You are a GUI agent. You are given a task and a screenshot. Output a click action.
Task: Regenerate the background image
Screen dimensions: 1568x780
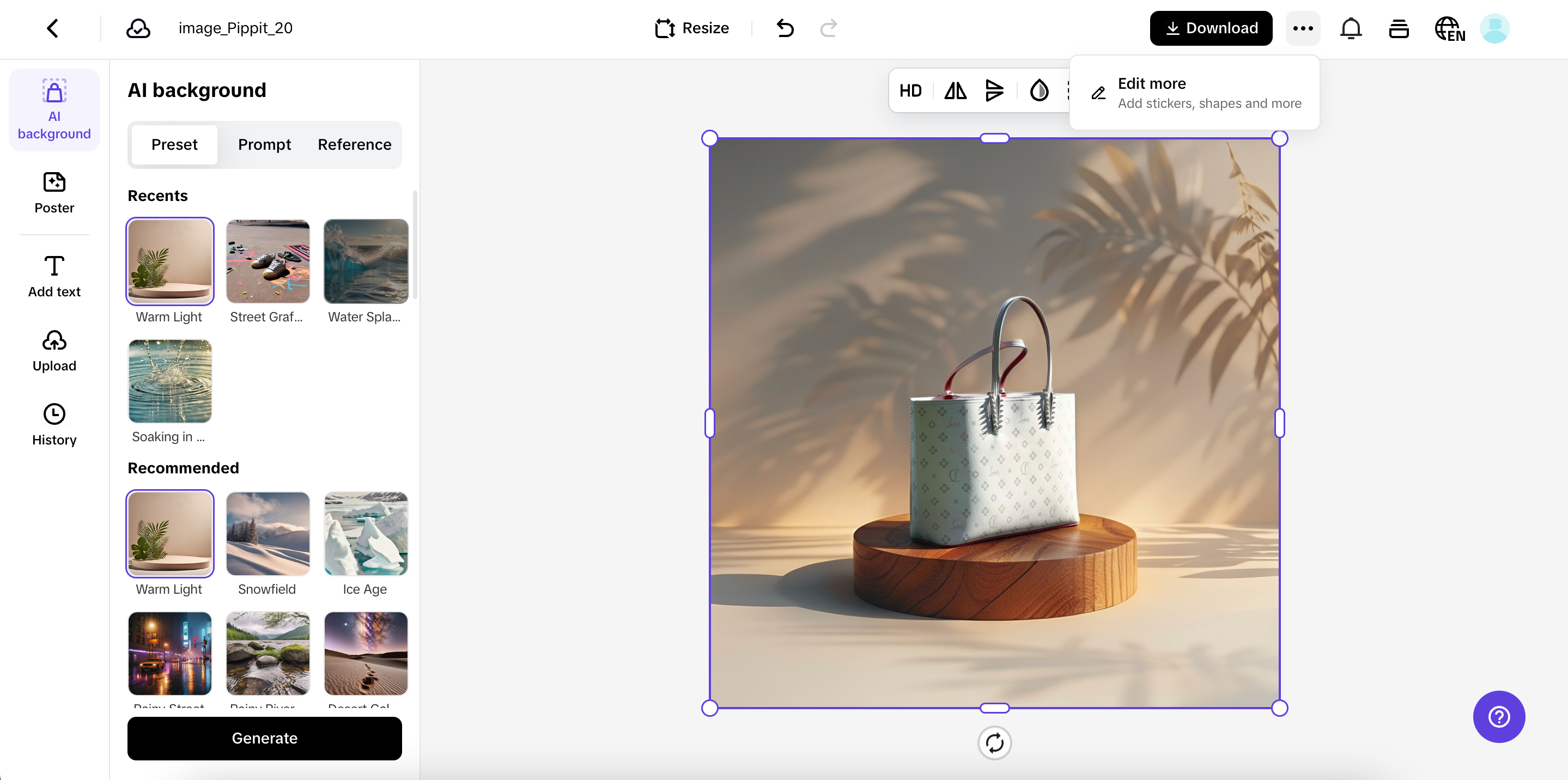(x=995, y=743)
